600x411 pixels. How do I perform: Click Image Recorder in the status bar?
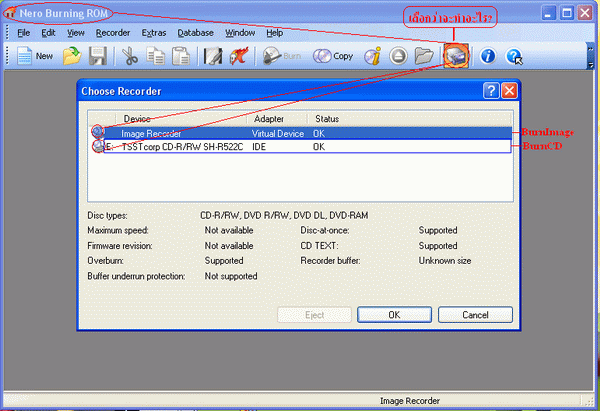[410, 401]
